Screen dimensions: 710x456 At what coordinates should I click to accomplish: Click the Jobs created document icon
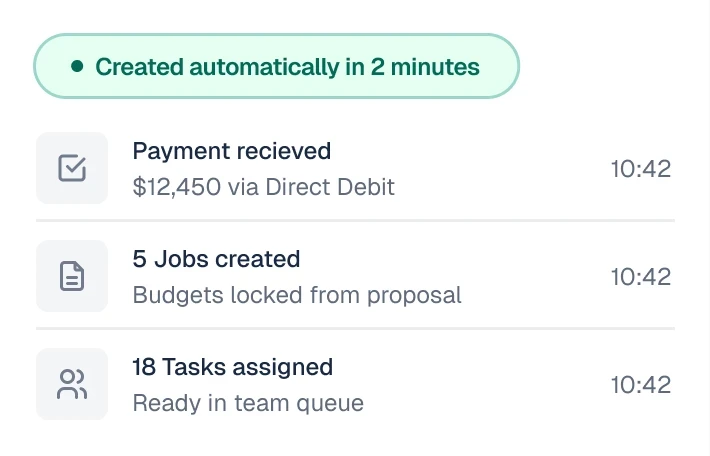[x=72, y=276]
